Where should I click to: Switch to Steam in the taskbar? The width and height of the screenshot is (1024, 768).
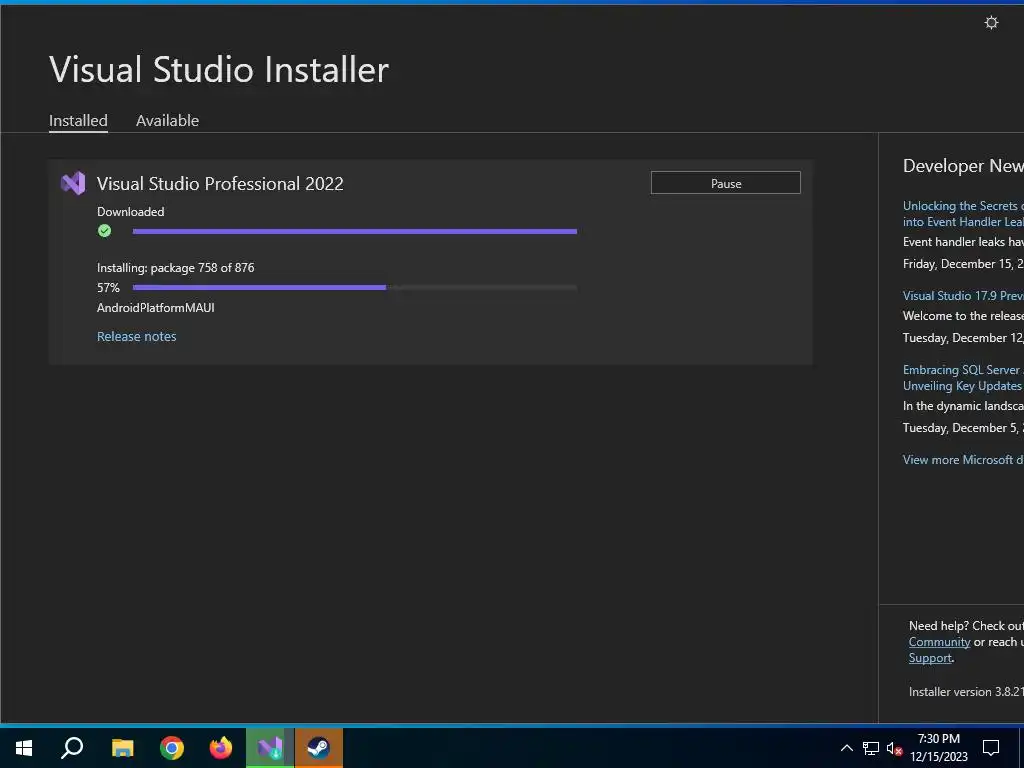click(x=319, y=748)
